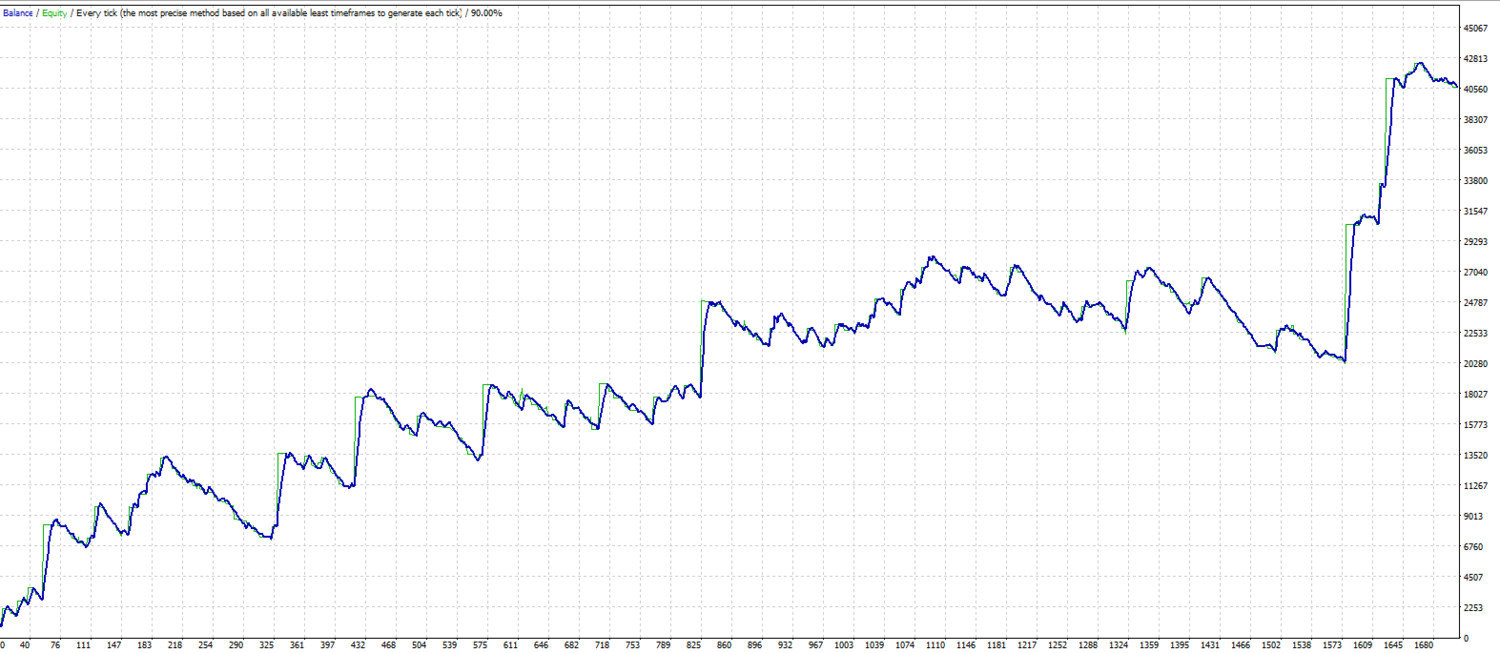This screenshot has height=653, width=1500.
Task: Click the 13520 vertical axis label
Action: pyautogui.click(x=1476, y=455)
